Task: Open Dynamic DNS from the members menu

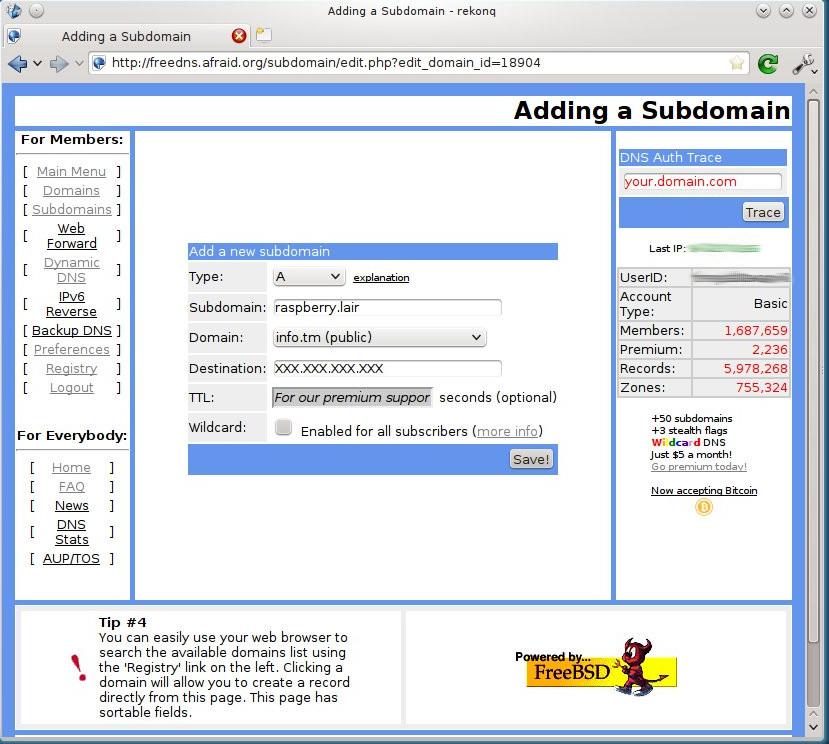Action: click(71, 270)
